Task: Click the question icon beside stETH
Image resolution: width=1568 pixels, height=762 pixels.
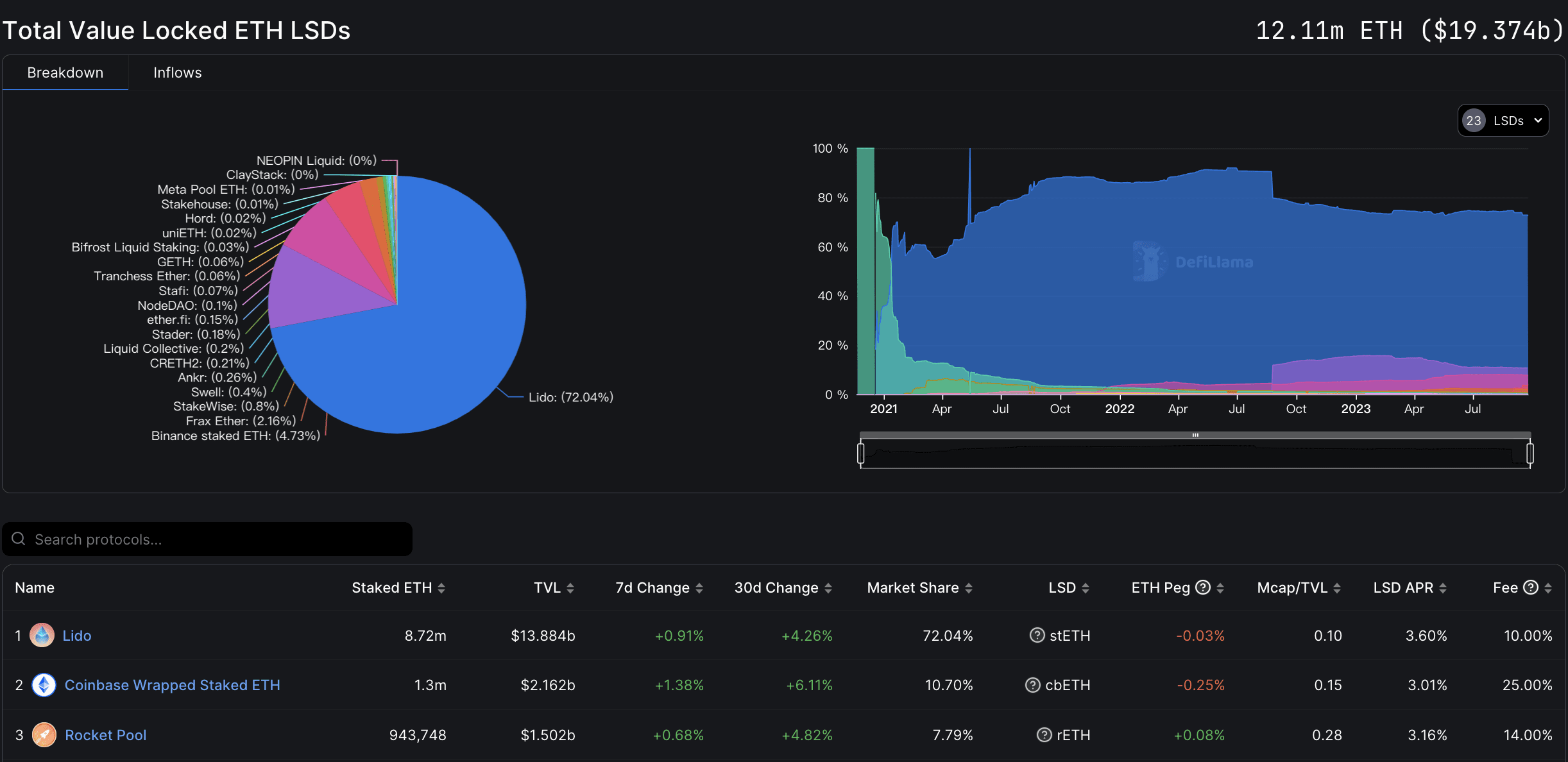Action: pos(1037,636)
